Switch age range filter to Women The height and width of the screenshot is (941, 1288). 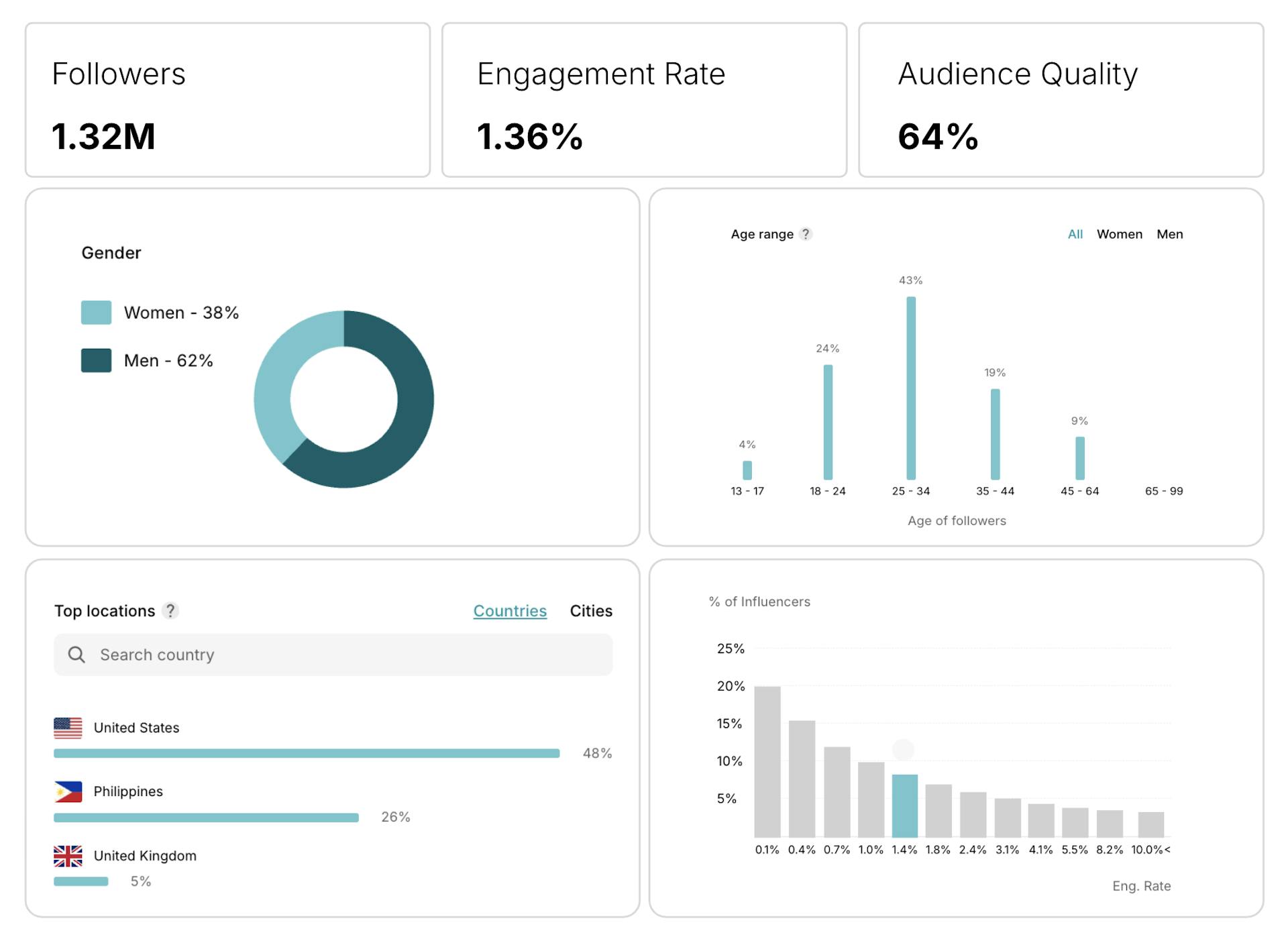1119,234
